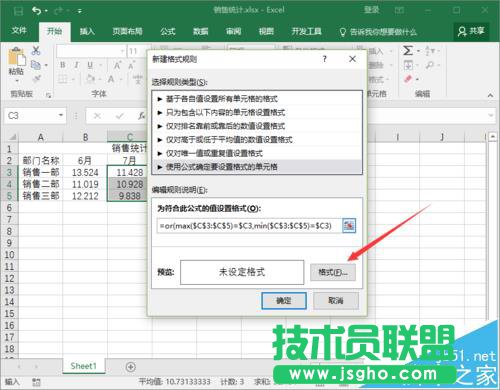Open the Name Box dropdown arrow
This screenshot has height=390, width=500.
[x=61, y=116]
